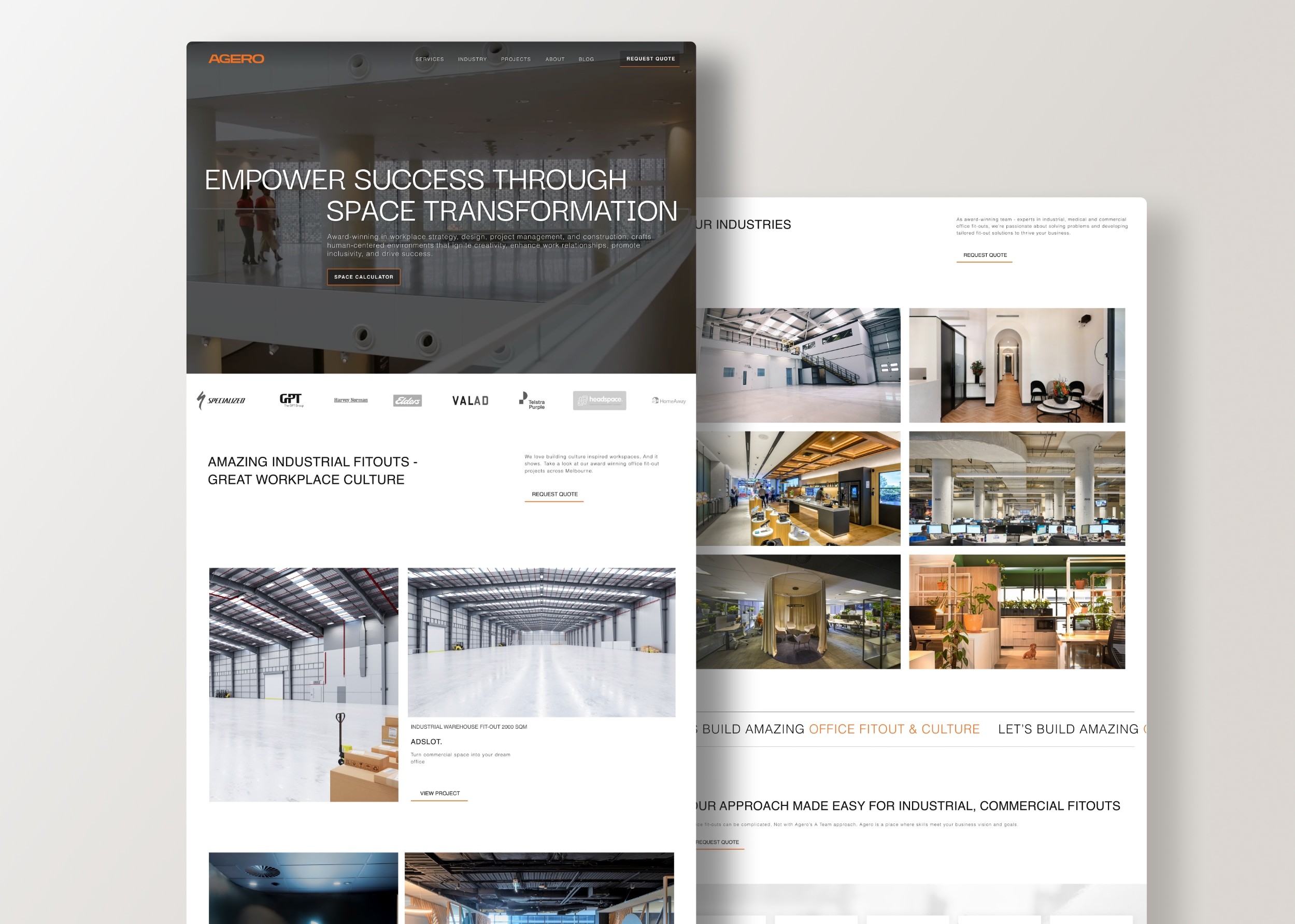1295x924 pixels.
Task: Click the Specialized brand logo icon
Action: [221, 400]
